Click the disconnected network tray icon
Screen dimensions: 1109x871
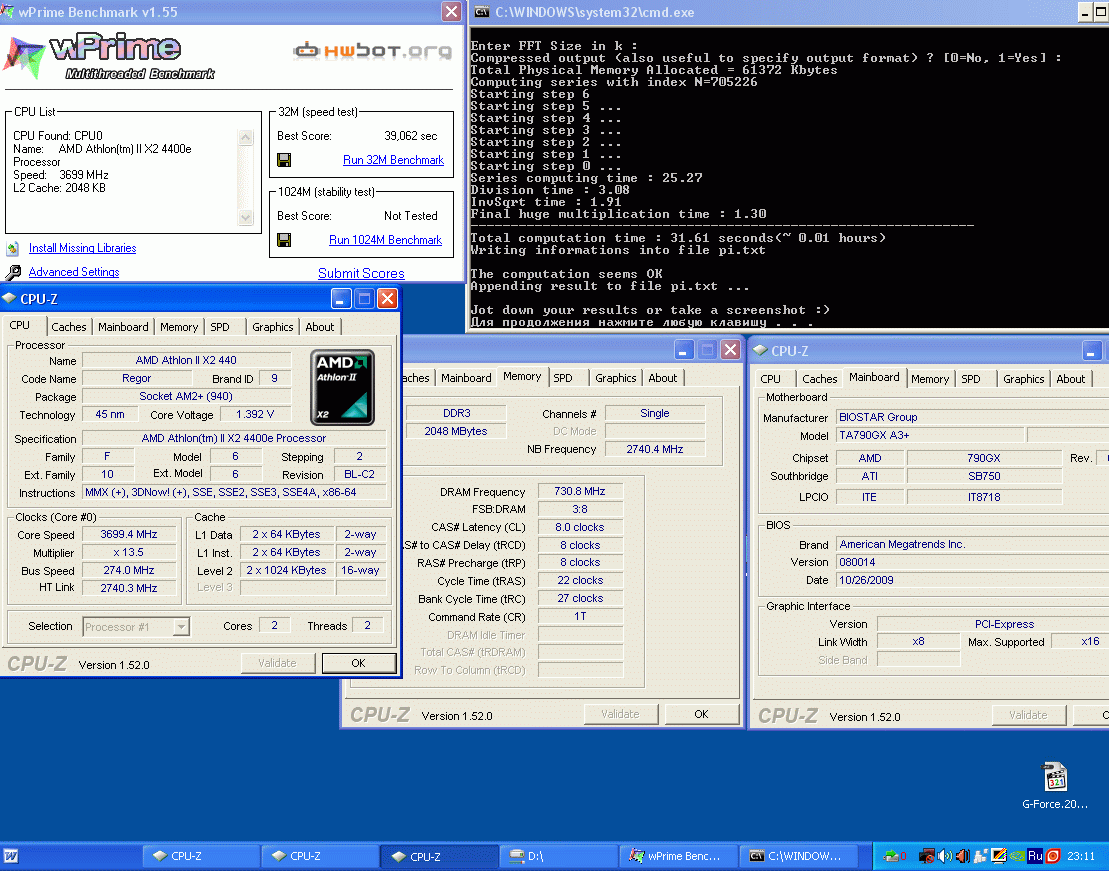[927, 856]
